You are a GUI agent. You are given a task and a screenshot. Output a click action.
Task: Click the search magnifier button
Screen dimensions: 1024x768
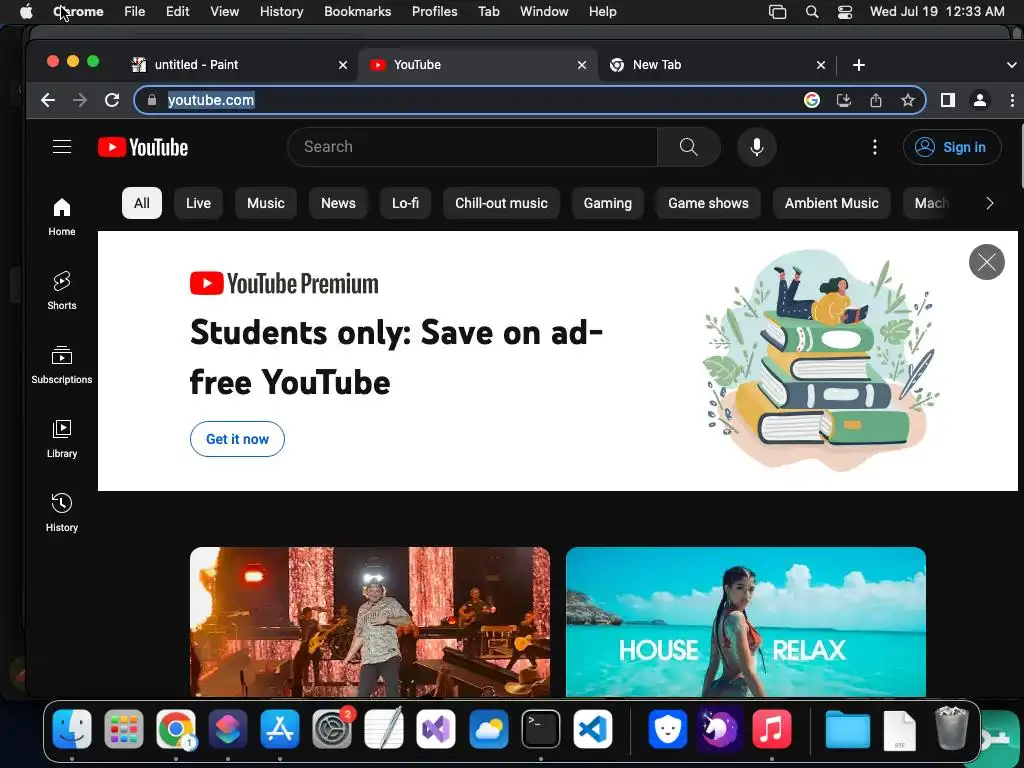pyautogui.click(x=688, y=147)
